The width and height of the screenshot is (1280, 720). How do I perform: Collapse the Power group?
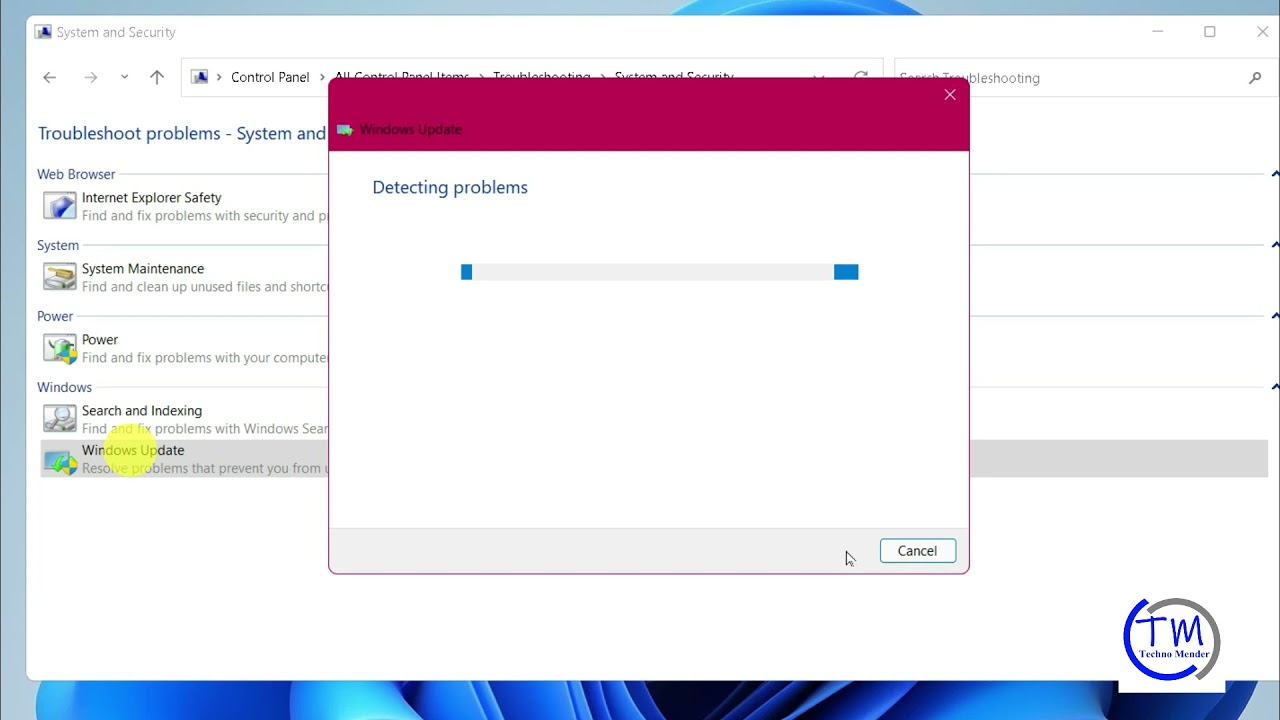pyautogui.click(x=1274, y=316)
